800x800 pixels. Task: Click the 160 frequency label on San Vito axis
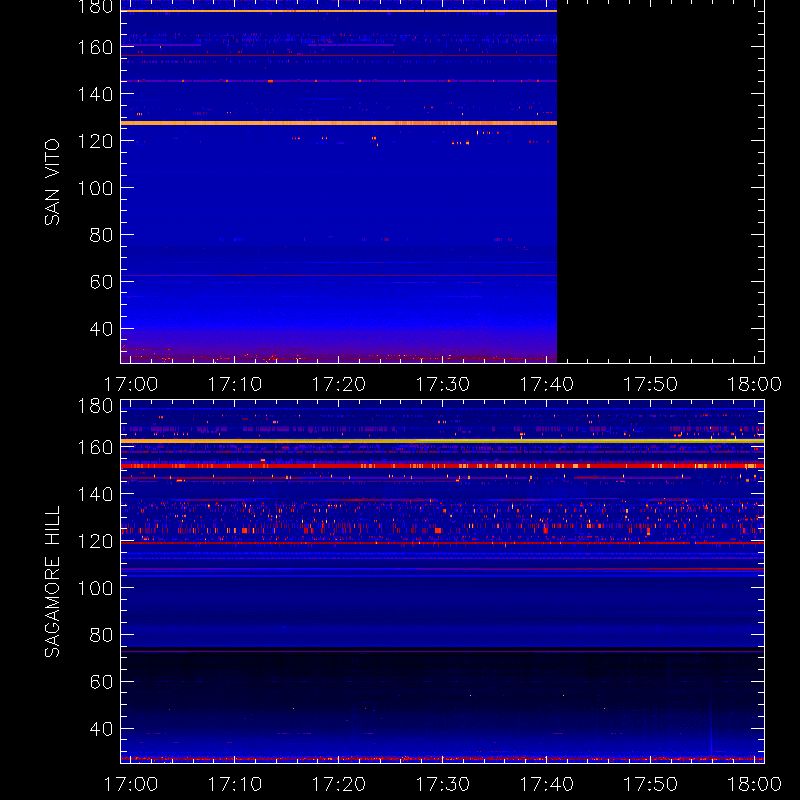click(95, 47)
